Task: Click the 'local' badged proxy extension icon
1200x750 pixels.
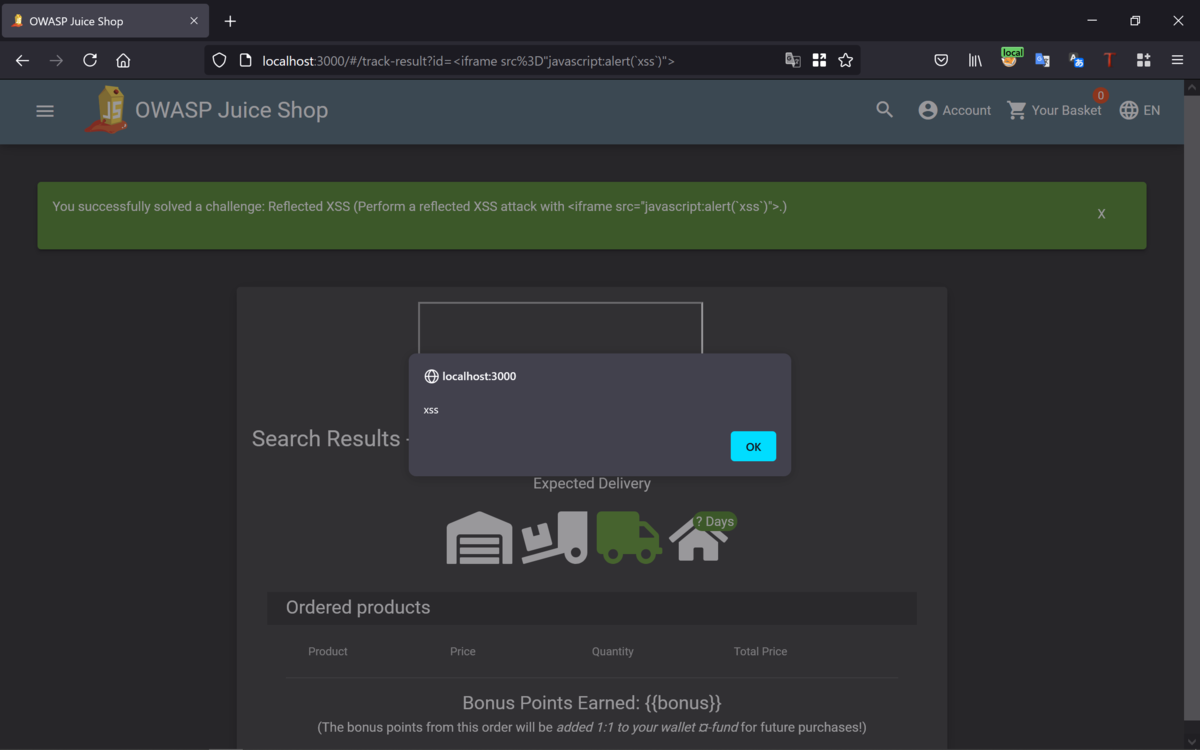Action: pos(1010,59)
